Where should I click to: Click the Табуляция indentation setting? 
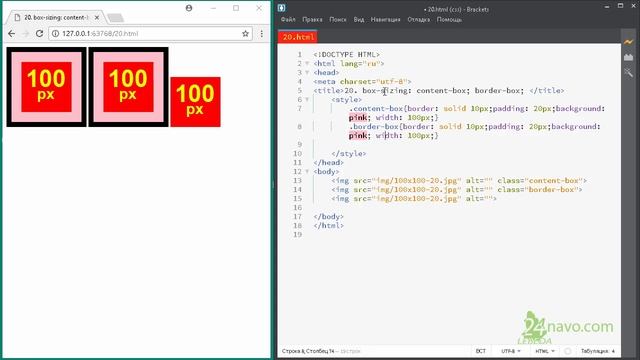tap(598, 351)
